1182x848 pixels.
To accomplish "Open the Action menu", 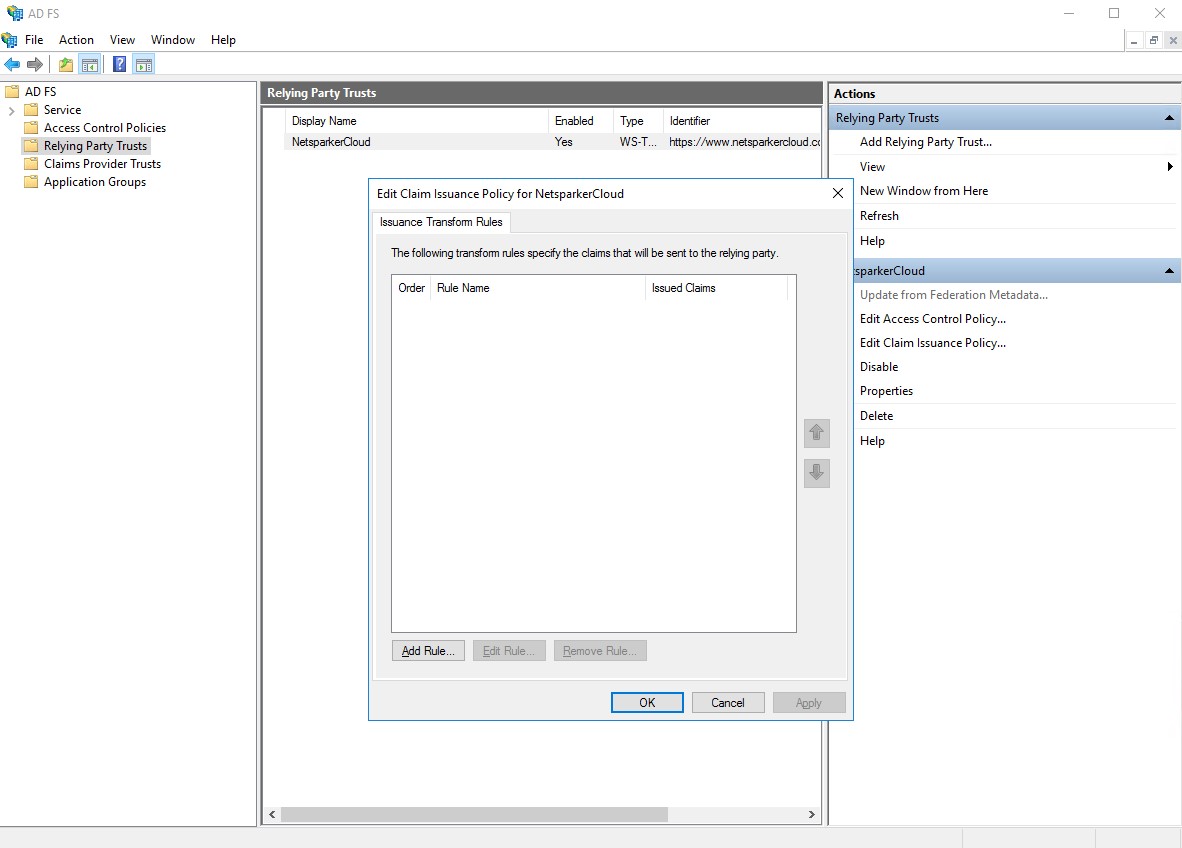I will pyautogui.click(x=76, y=40).
